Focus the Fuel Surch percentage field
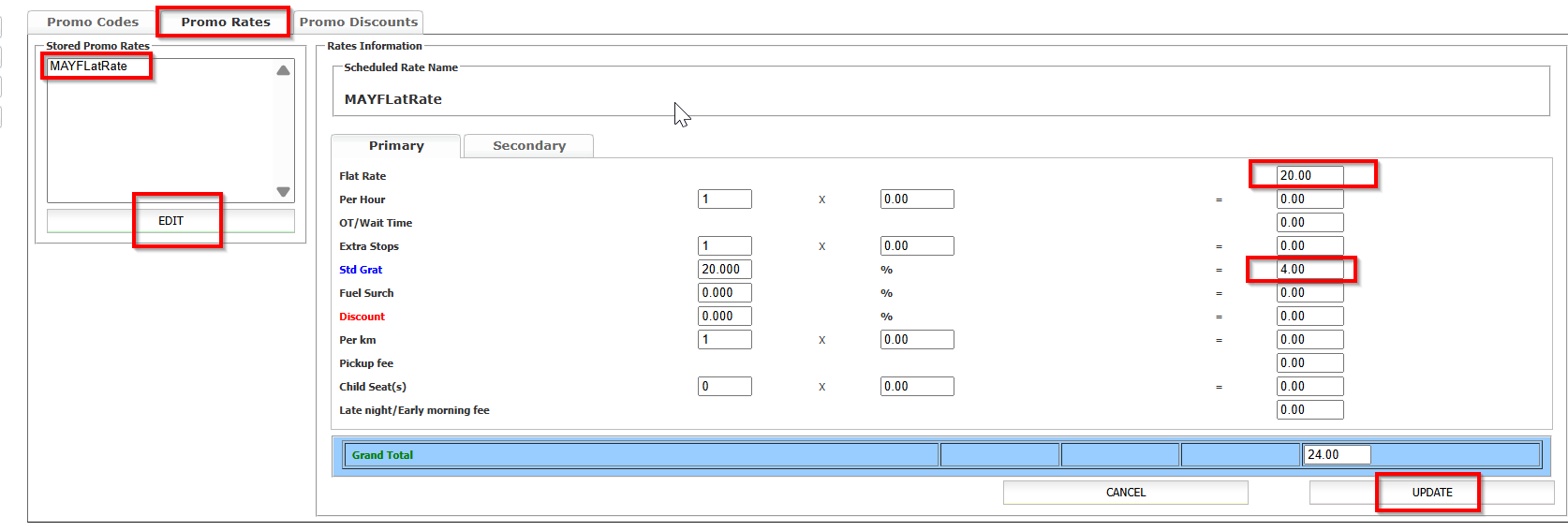This screenshot has width=1568, height=531. (724, 293)
